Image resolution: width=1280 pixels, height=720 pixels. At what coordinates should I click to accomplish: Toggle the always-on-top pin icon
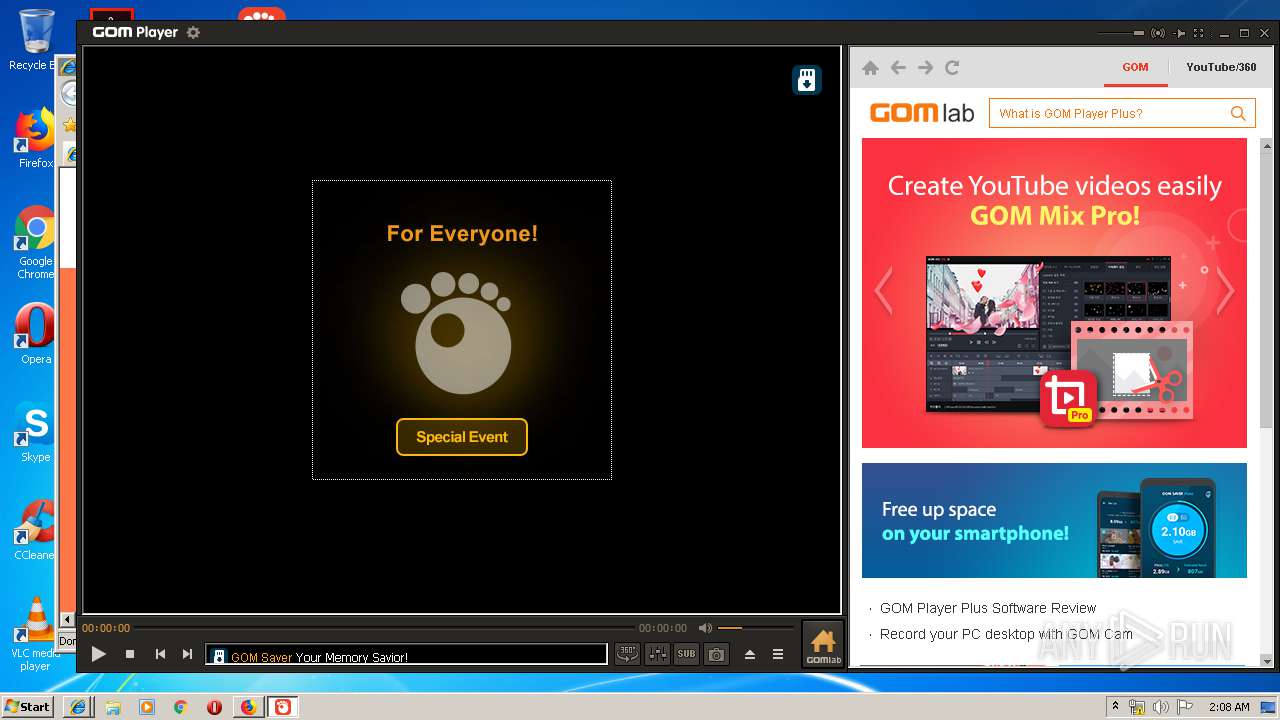click(1180, 33)
